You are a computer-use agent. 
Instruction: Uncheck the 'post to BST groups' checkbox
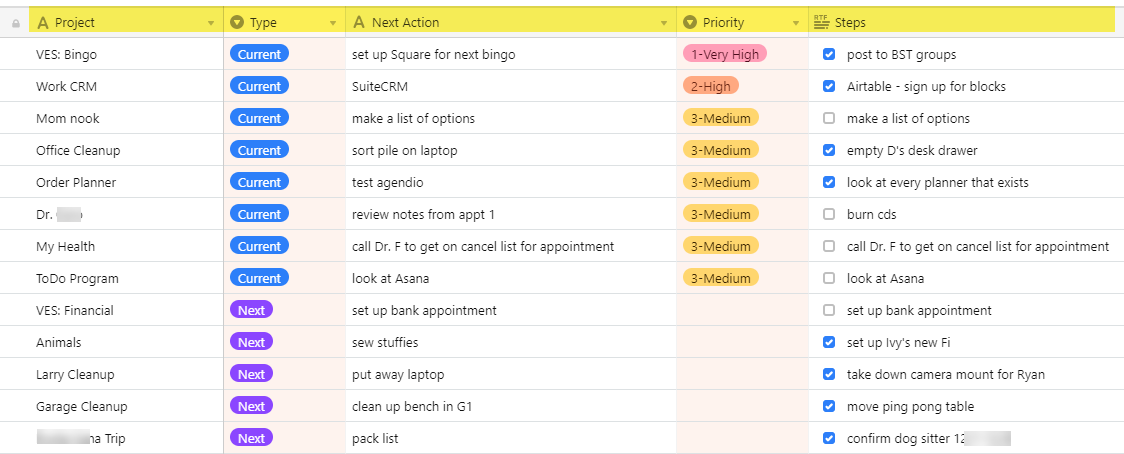828,54
